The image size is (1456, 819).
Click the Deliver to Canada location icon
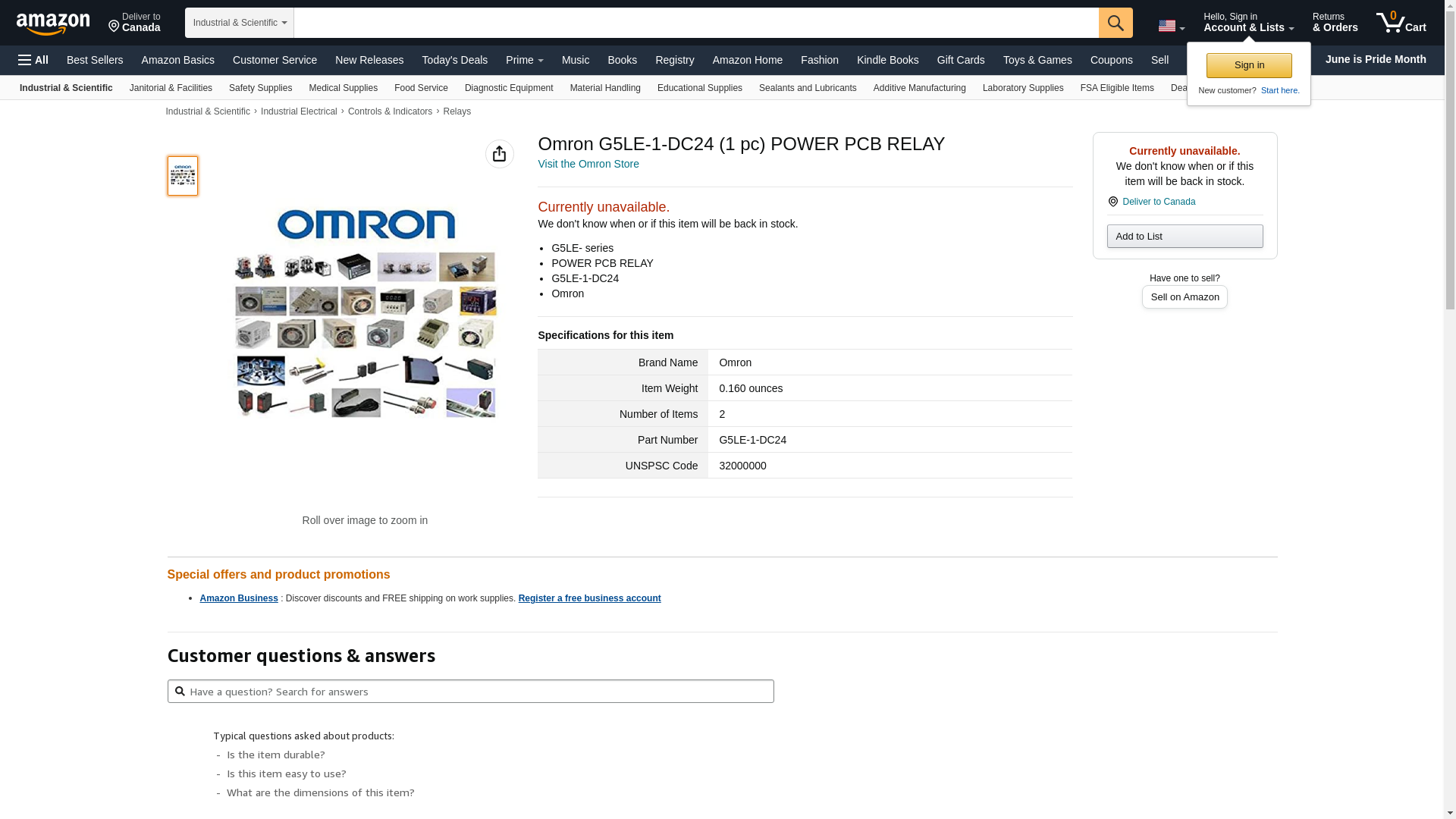click(x=1113, y=202)
